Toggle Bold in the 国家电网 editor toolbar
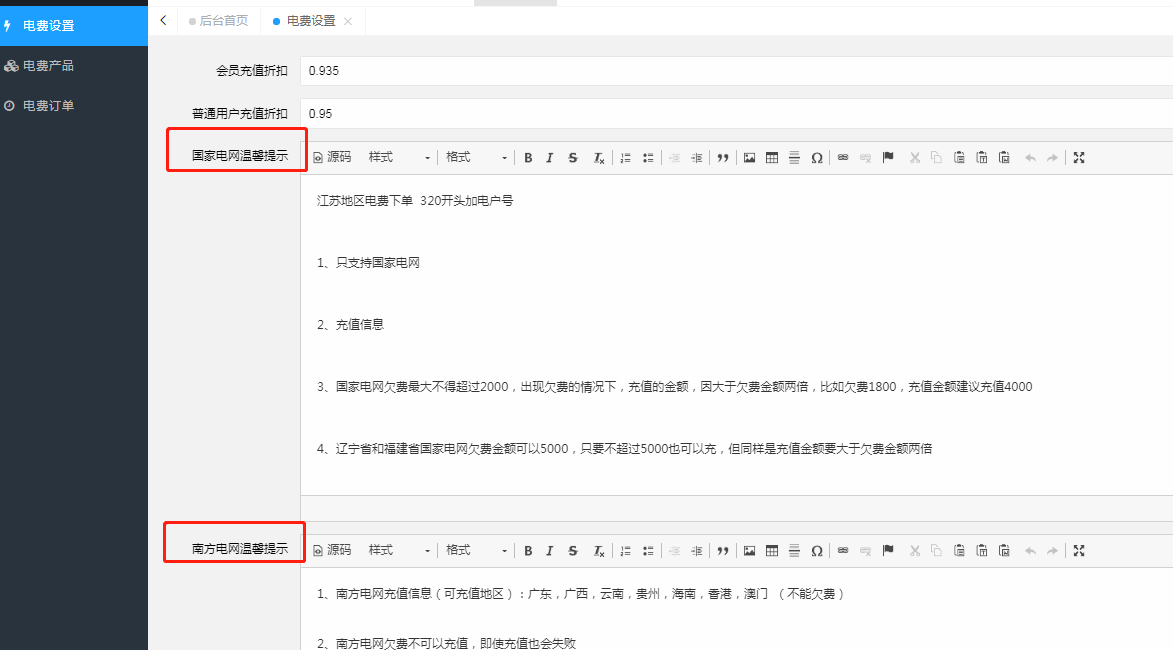 pos(527,158)
